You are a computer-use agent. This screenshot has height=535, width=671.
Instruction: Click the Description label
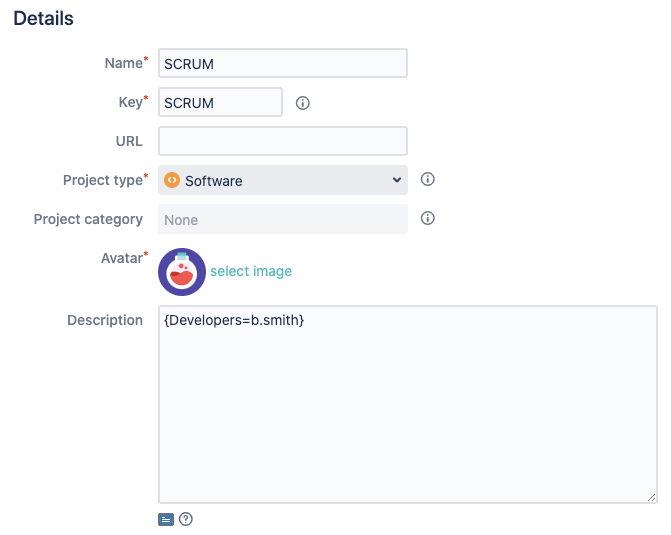105,320
